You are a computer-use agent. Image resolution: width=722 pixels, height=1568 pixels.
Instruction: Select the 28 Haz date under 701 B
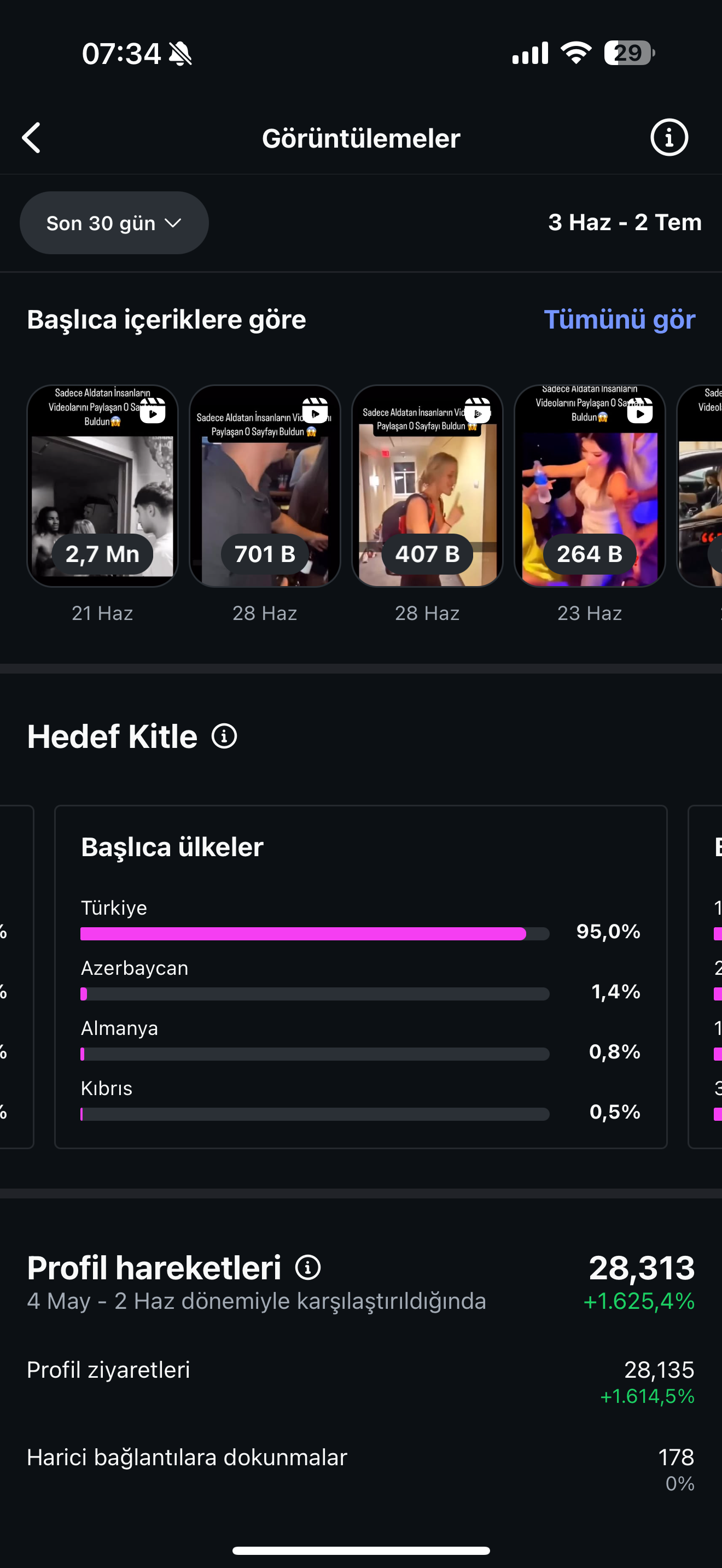(x=264, y=613)
